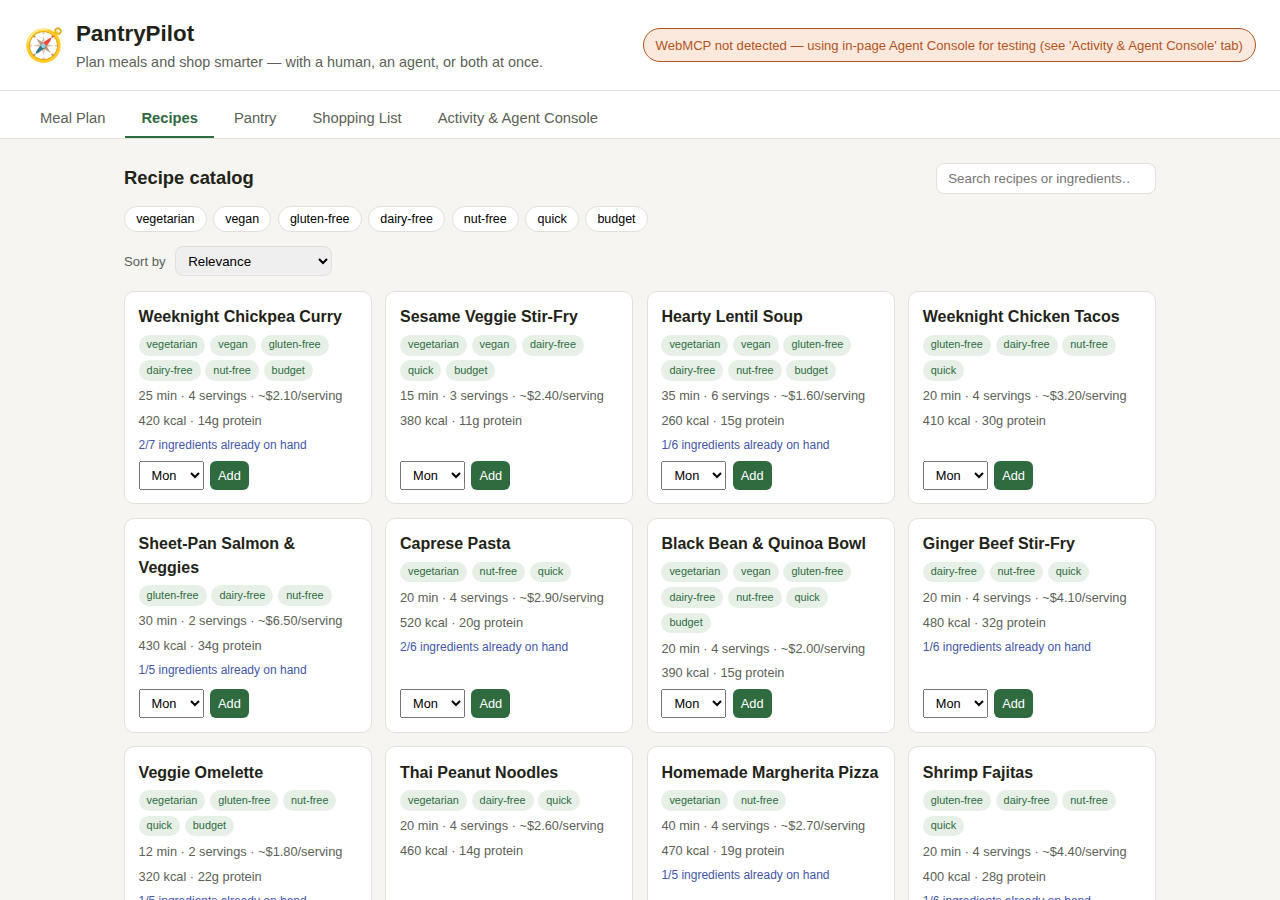Open Activity & Agent Console tab

[518, 118]
